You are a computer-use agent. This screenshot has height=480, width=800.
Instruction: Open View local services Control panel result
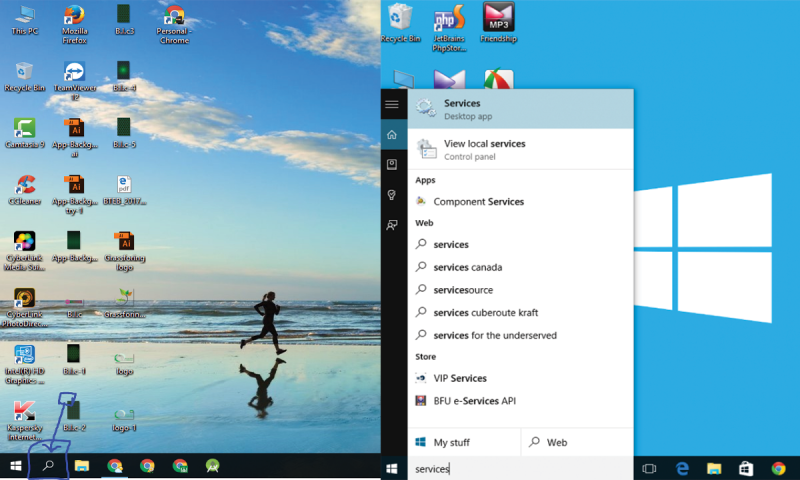pos(520,149)
